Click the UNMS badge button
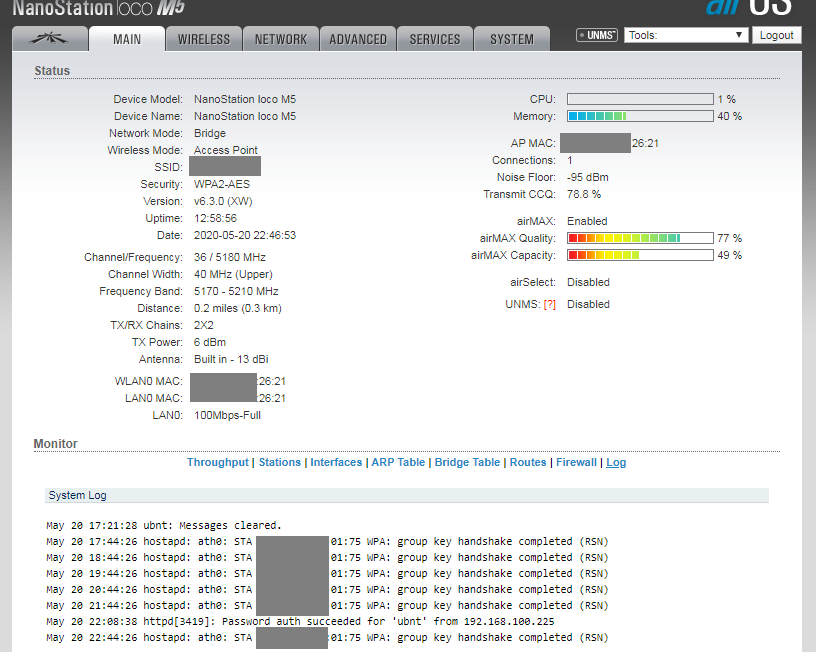Viewport: 816px width, 652px height. tap(597, 35)
